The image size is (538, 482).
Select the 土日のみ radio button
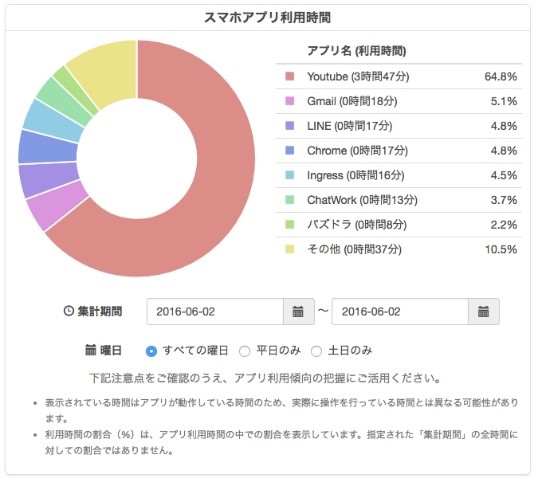(x=316, y=351)
